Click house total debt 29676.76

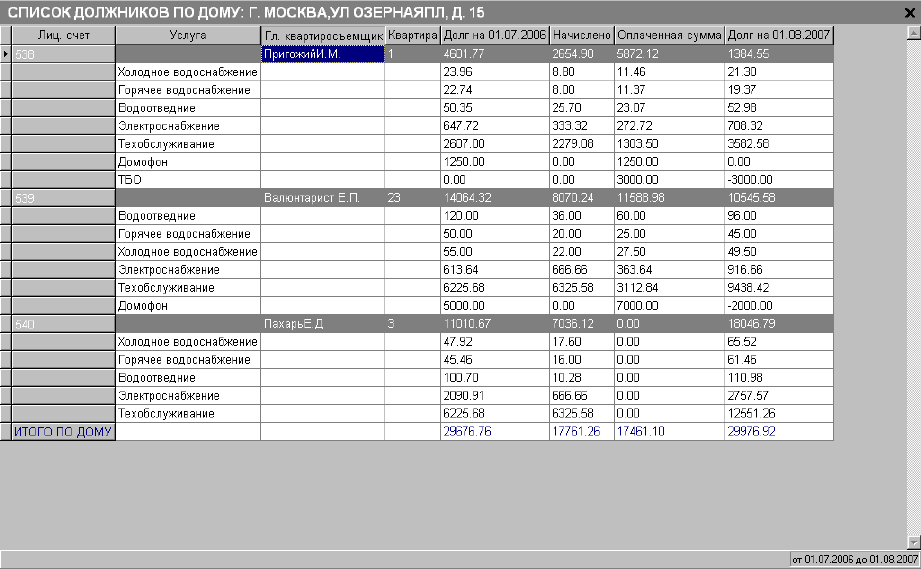[x=495, y=432]
